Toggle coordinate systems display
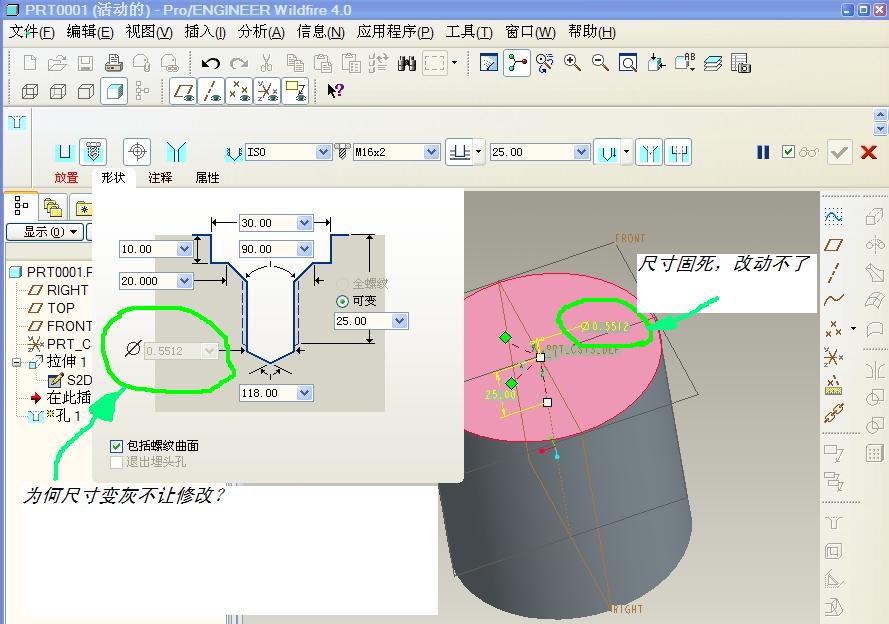The height and width of the screenshot is (624, 889). (267, 91)
